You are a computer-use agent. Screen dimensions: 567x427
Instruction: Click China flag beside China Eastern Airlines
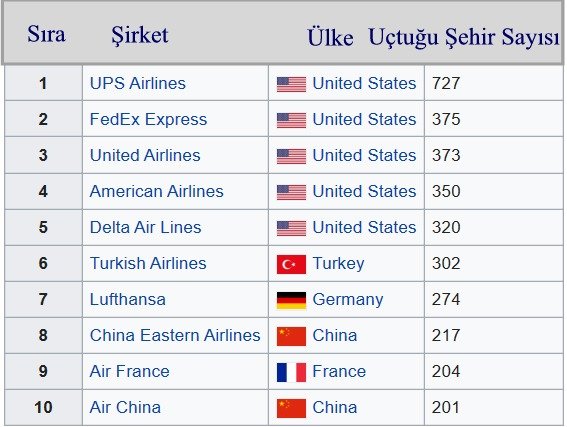pyautogui.click(x=291, y=336)
